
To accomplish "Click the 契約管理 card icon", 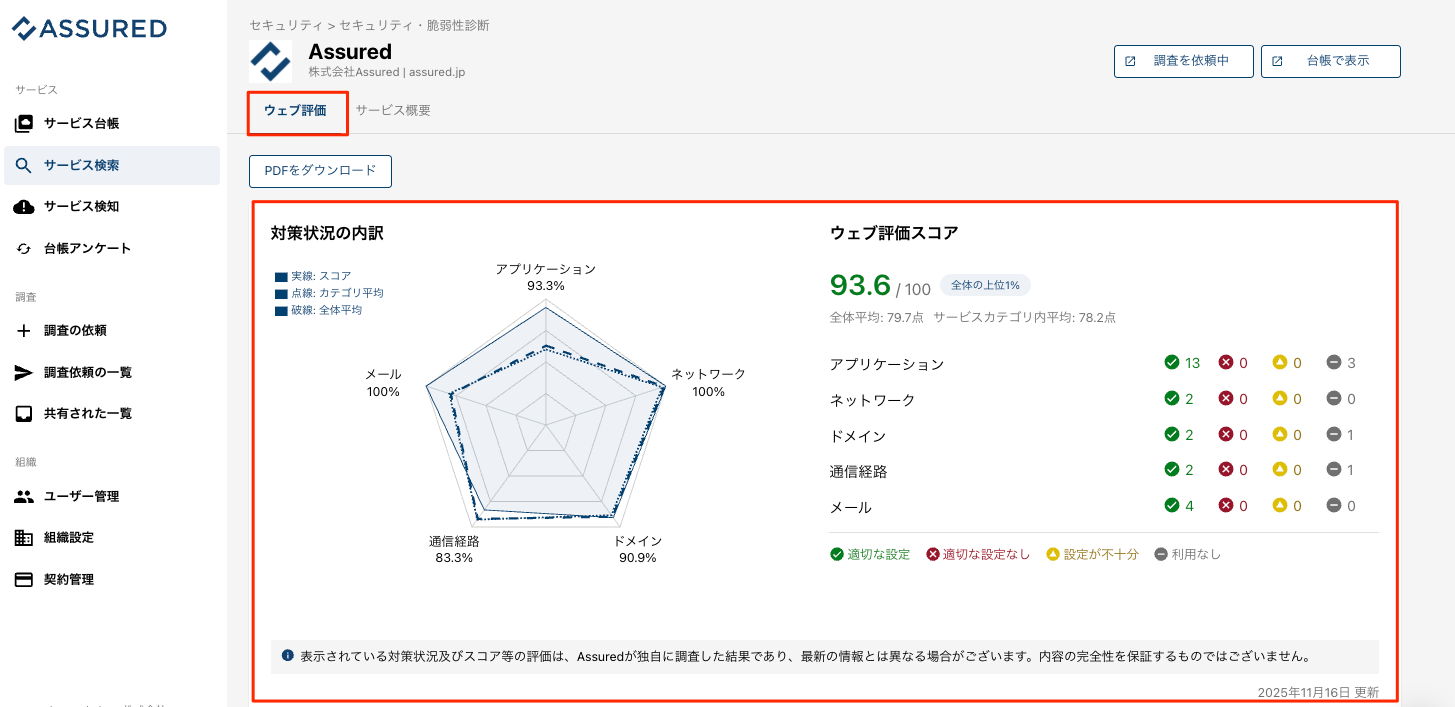I will (24, 580).
